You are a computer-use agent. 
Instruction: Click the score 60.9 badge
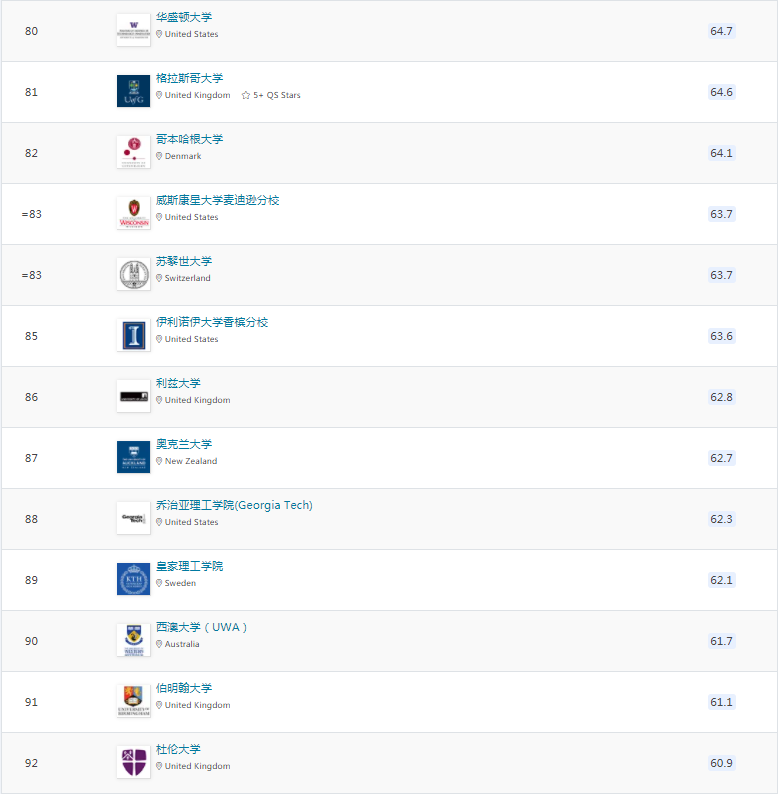pos(721,763)
